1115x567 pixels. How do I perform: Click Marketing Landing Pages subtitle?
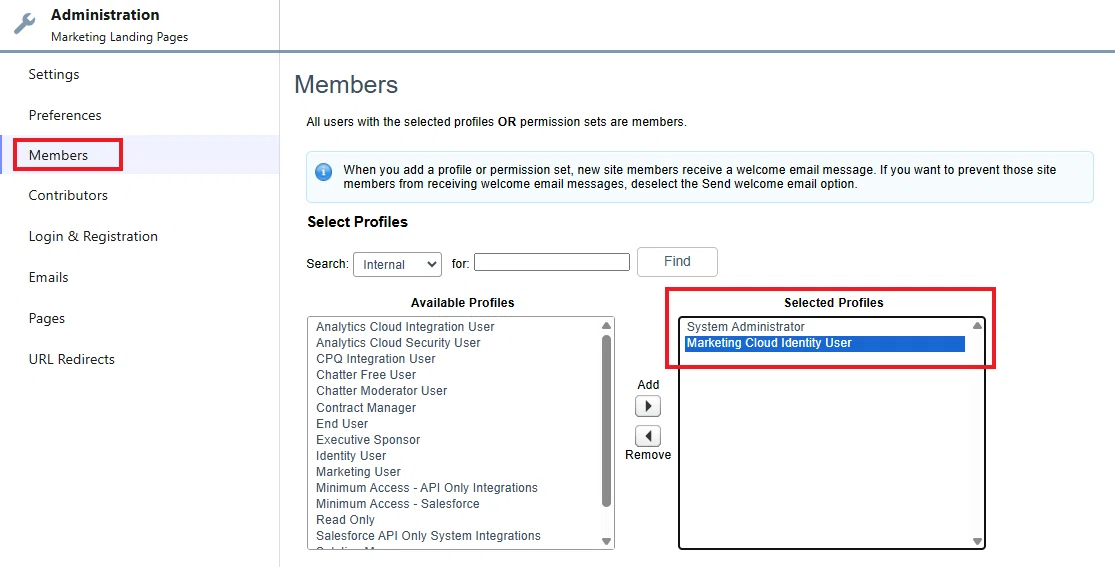point(119,37)
